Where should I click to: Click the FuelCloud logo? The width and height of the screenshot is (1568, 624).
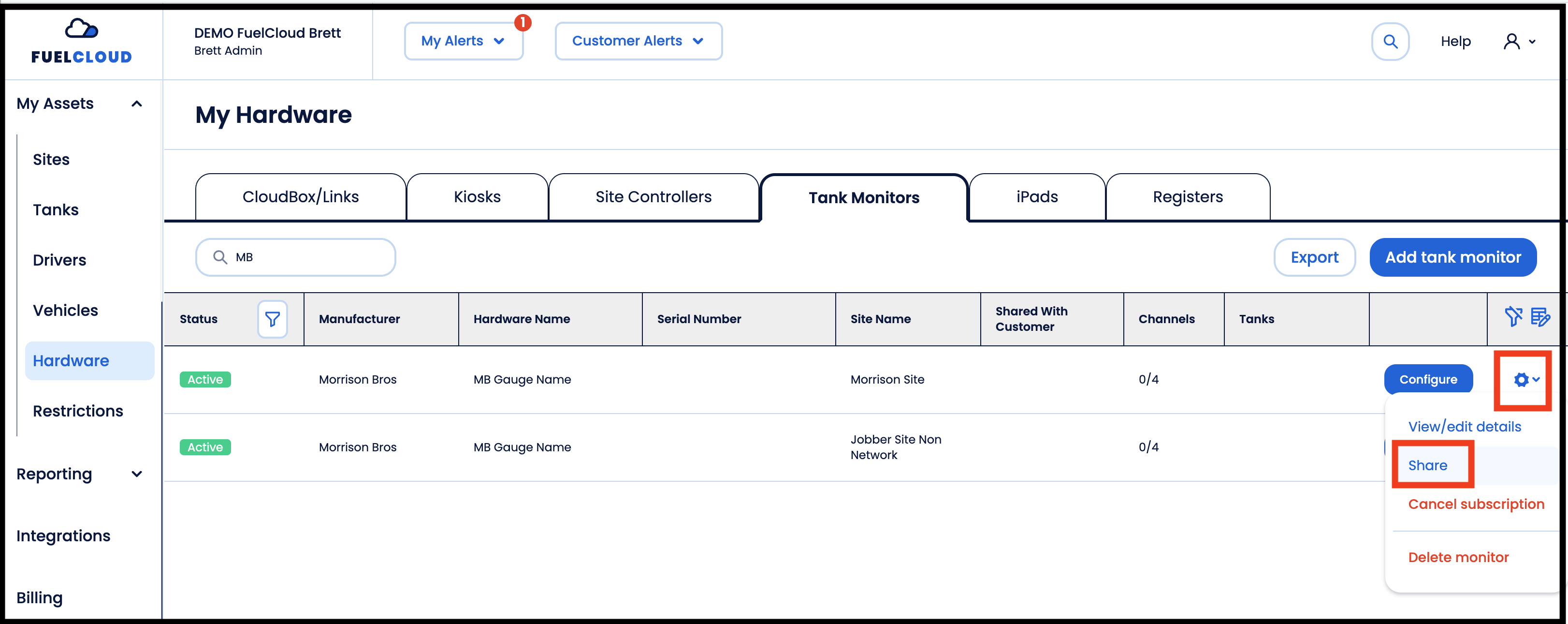pos(82,42)
